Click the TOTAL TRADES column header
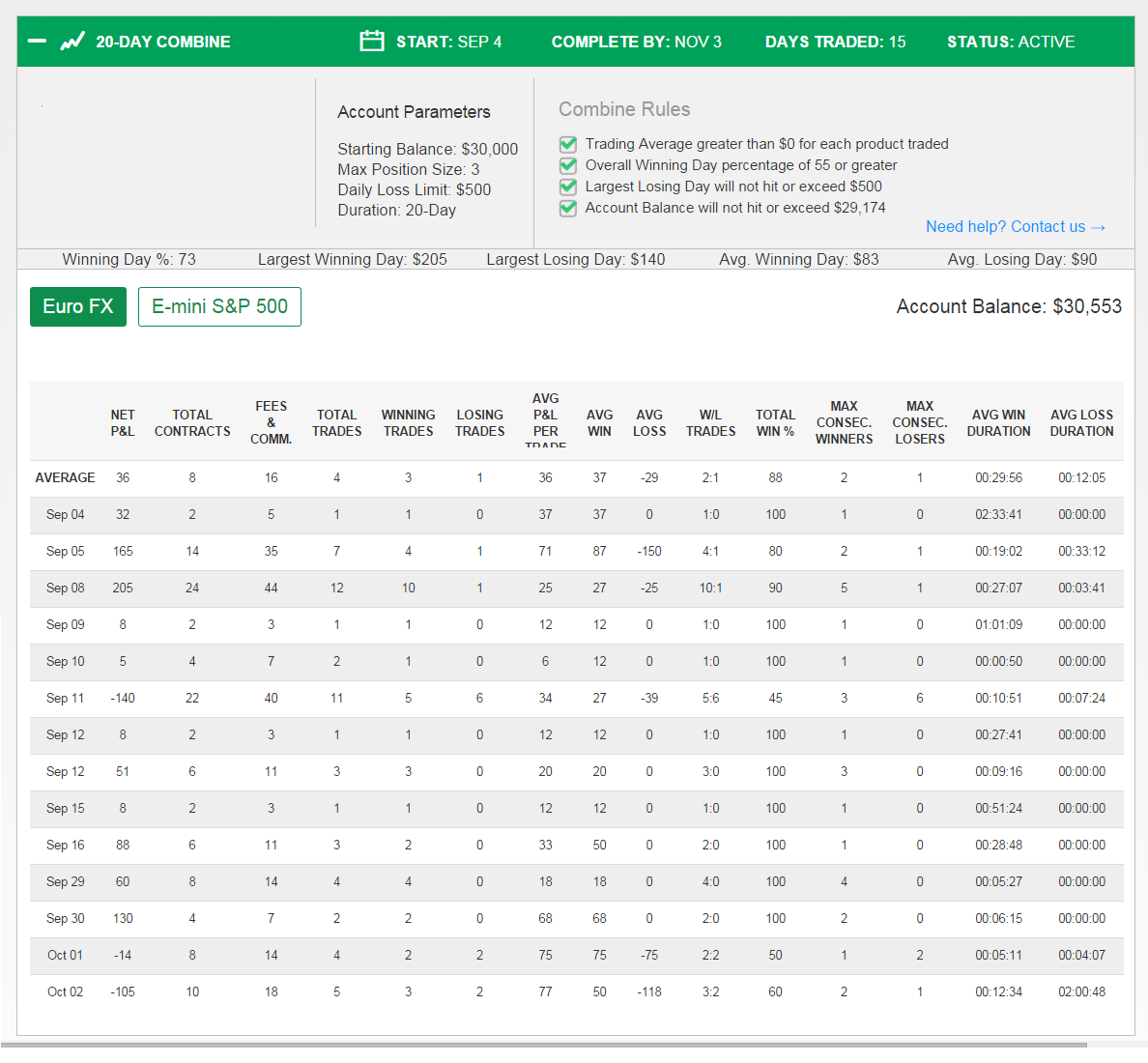Image resolution: width=1148 pixels, height=1063 pixels. click(x=337, y=422)
